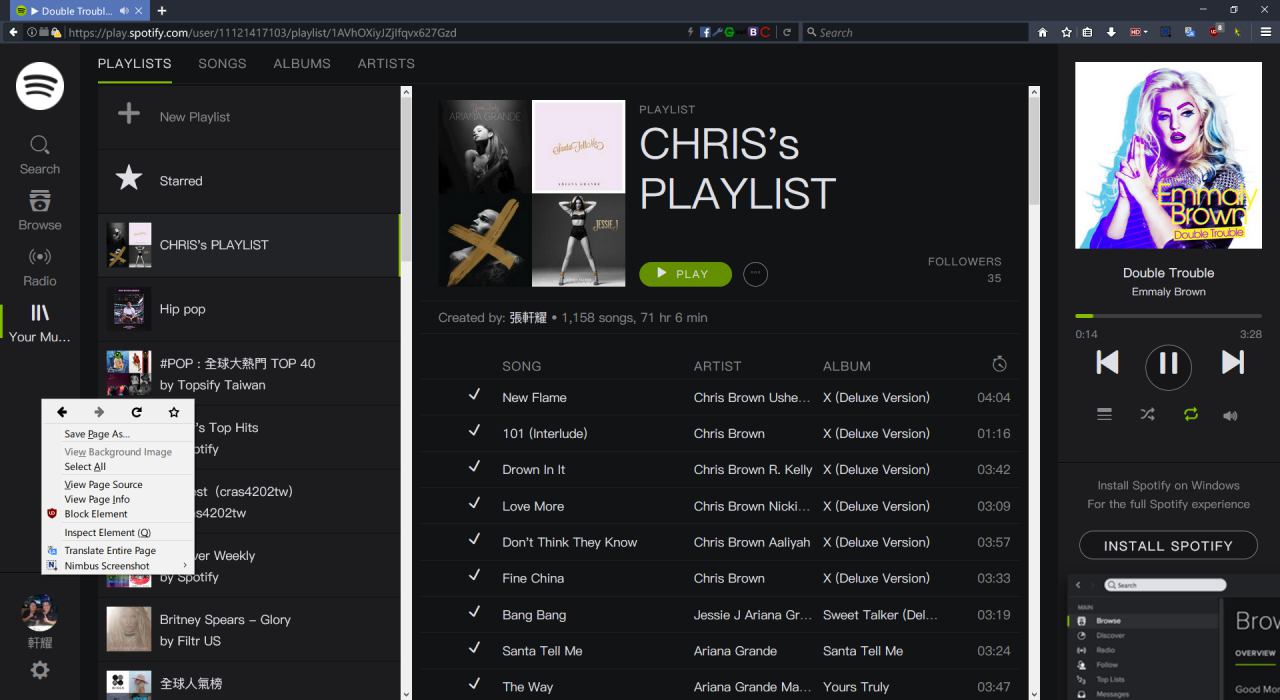Screen dimensions: 1280x700
Task: Switch to the SONGS tab
Action: [222, 63]
